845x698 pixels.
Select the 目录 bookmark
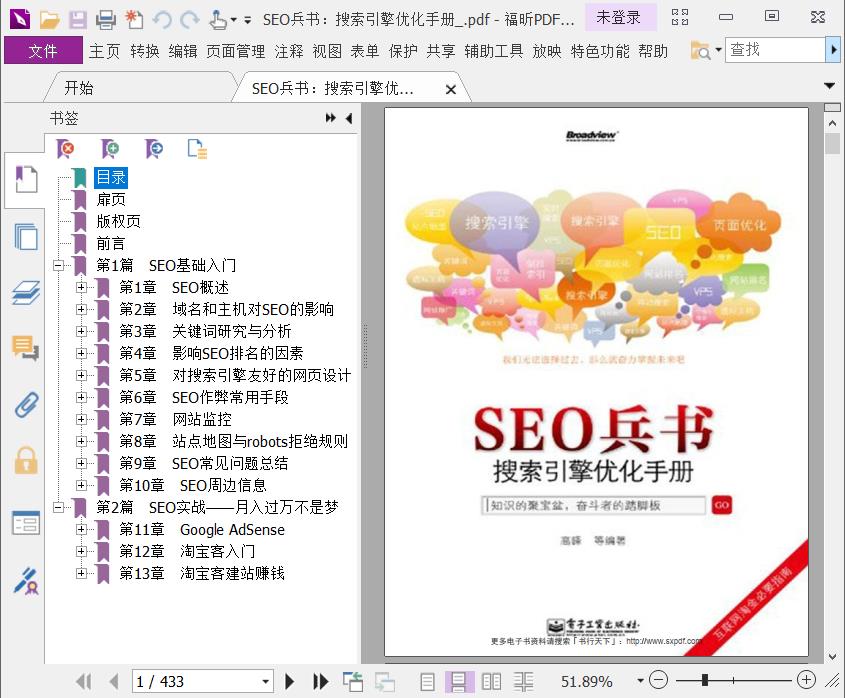pyautogui.click(x=111, y=177)
